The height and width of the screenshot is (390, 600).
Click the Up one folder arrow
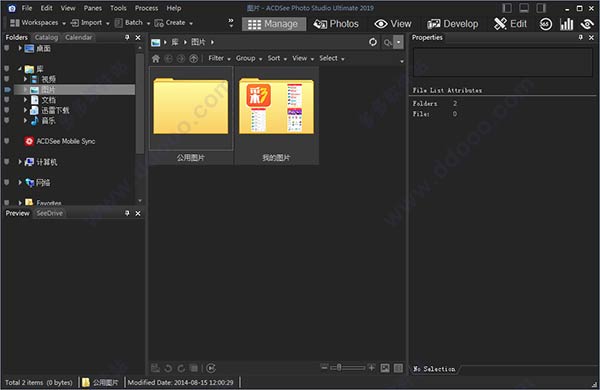point(194,59)
